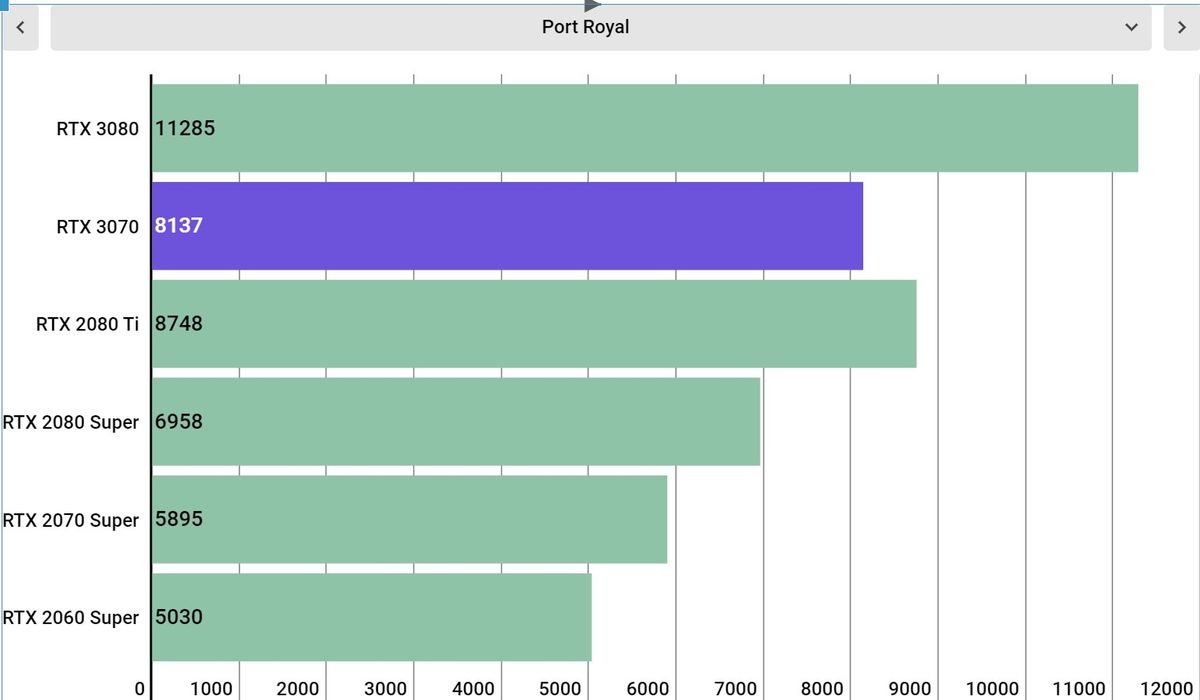Viewport: 1200px width, 700px height.
Task: Go to the next benchmark chart arrow
Action: (1180, 27)
